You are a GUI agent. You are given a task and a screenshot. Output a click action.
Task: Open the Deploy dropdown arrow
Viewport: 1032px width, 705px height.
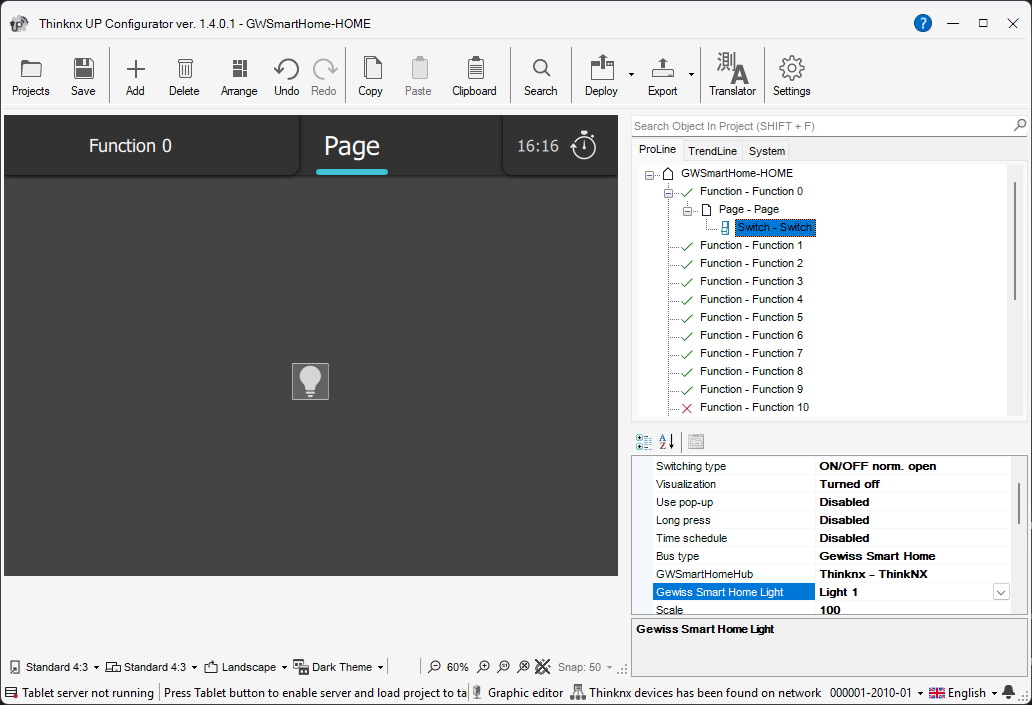(631, 75)
